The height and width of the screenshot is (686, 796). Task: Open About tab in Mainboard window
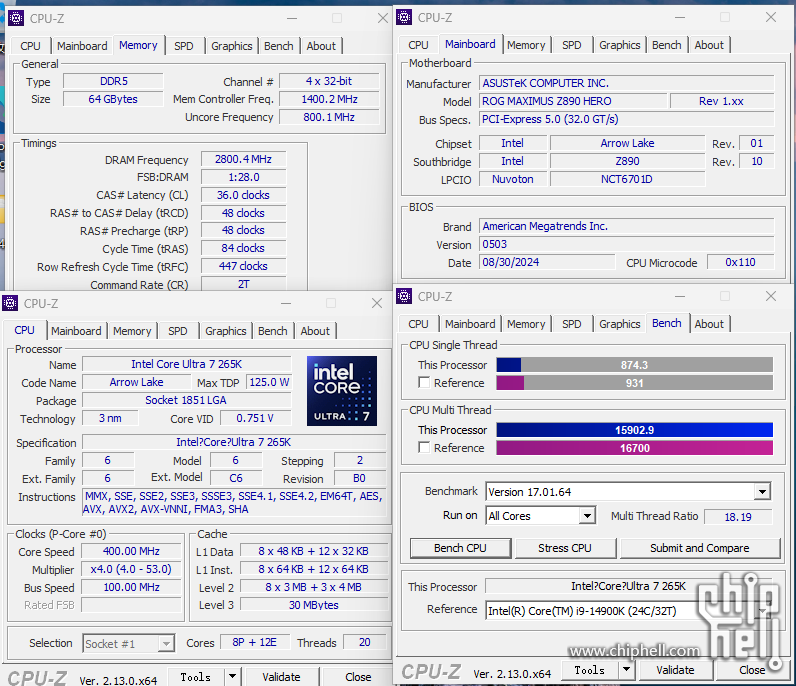709,45
